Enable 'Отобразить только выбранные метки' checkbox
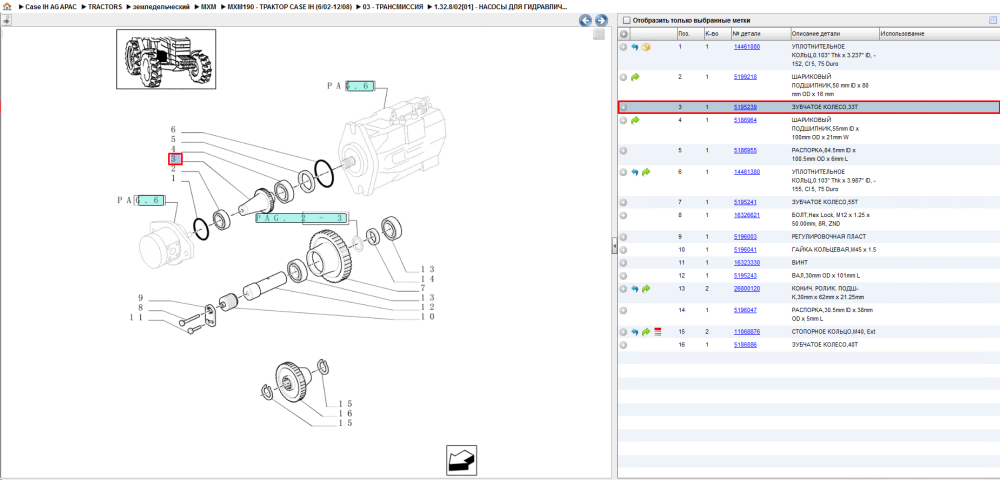 (626, 20)
